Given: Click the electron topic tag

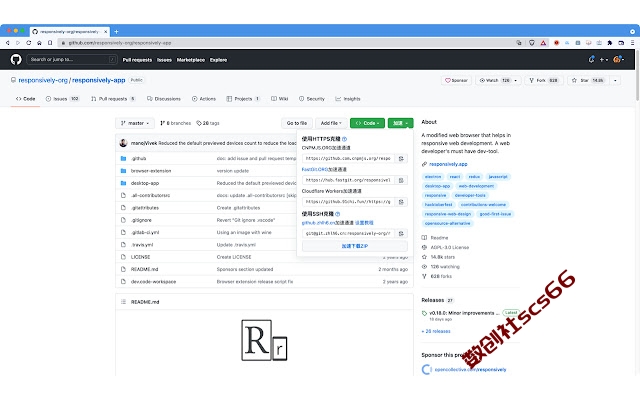Looking at the screenshot, I should [x=433, y=177].
